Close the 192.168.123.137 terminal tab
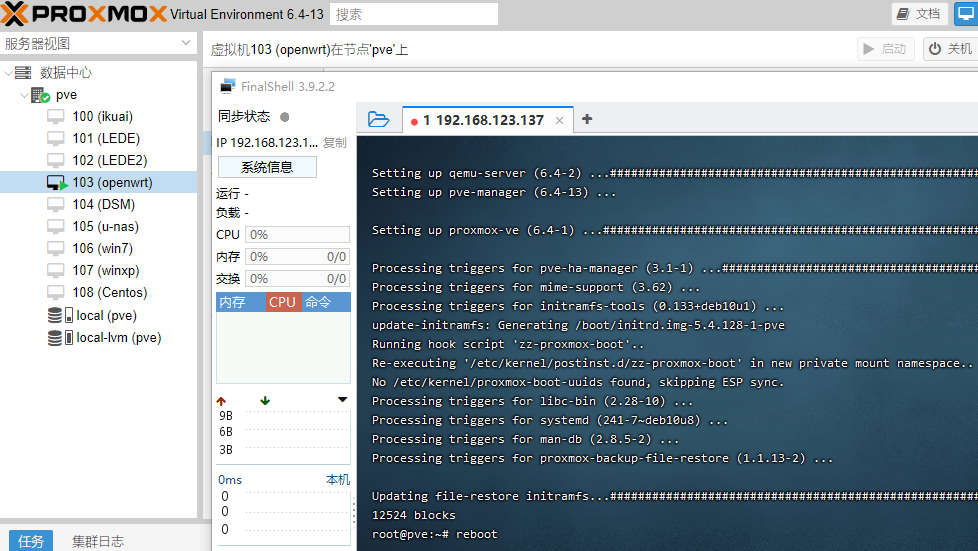The image size is (978, 551). (x=560, y=121)
